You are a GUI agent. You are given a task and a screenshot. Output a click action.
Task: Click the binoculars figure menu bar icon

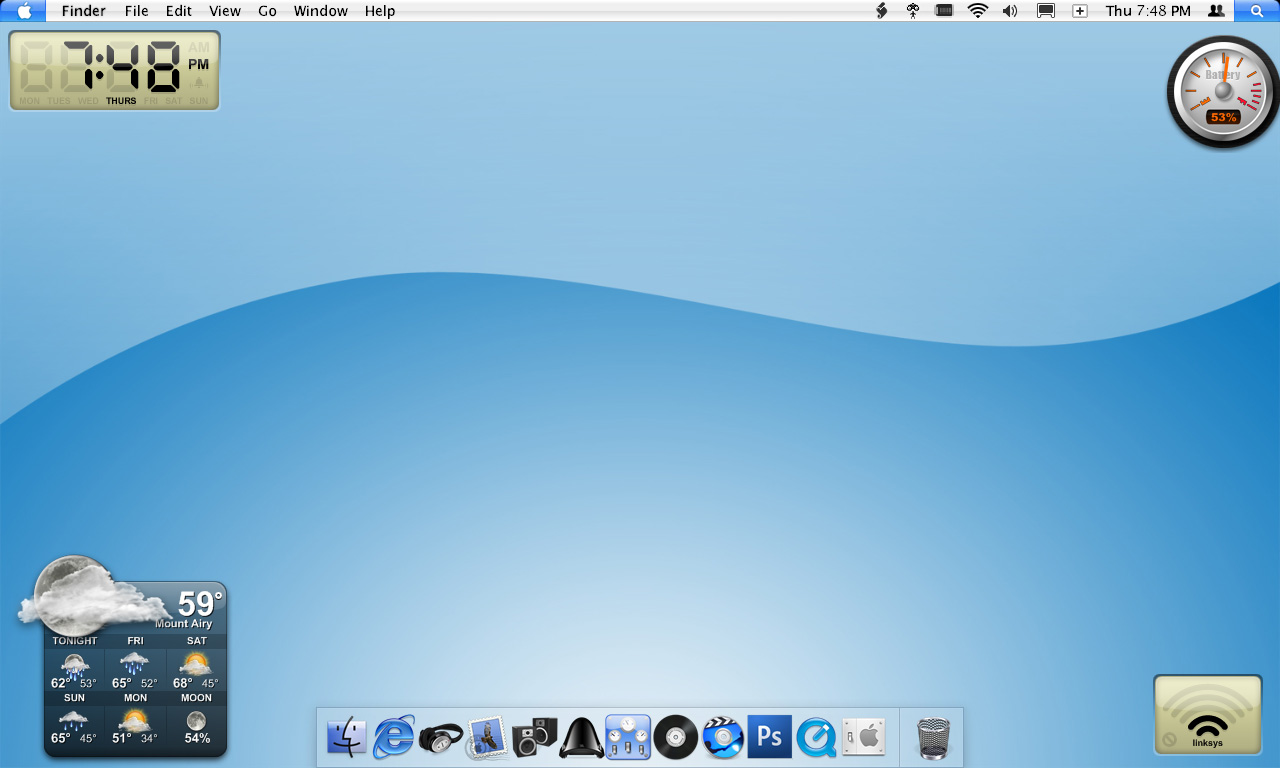(912, 11)
